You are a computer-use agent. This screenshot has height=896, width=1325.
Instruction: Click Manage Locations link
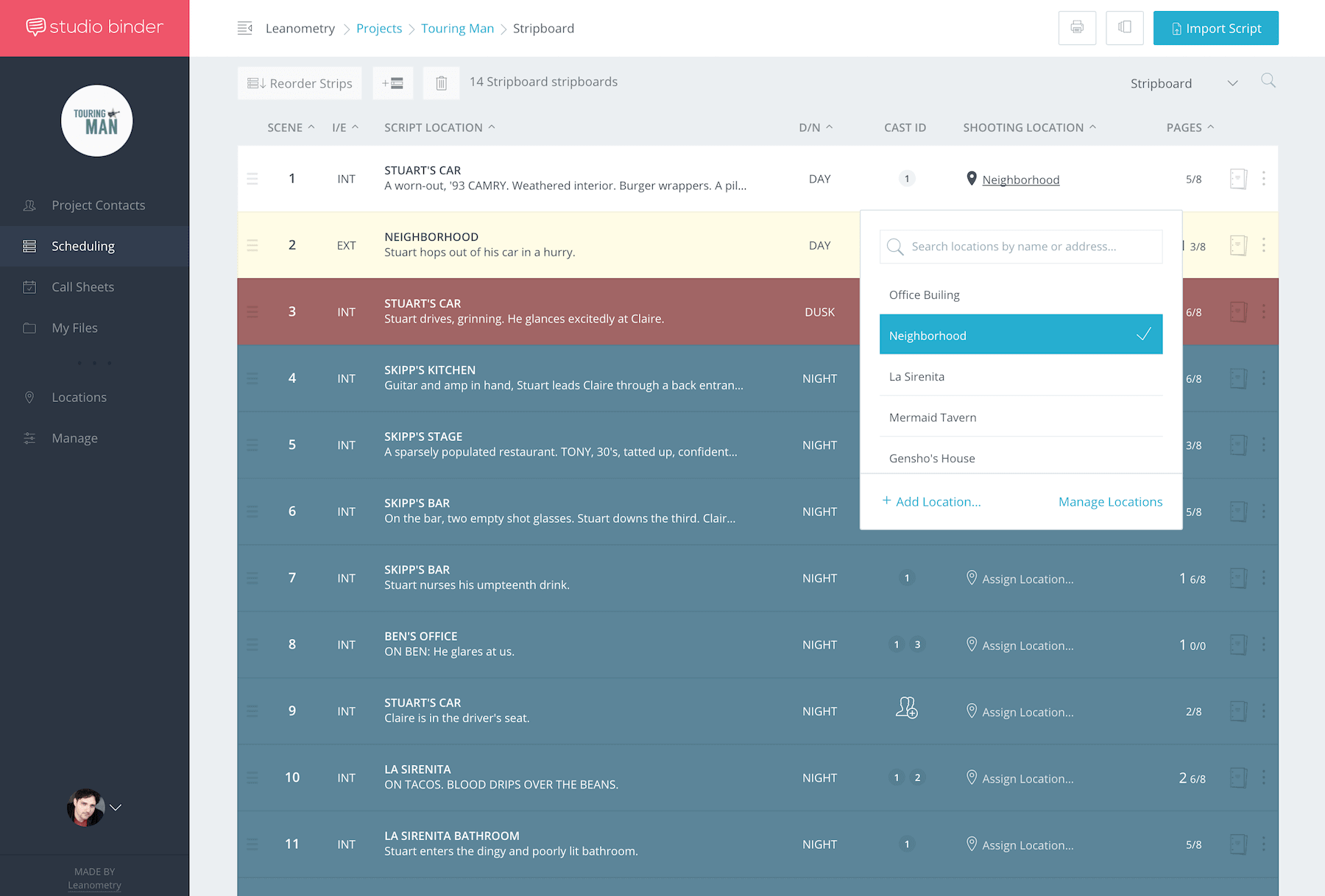[x=1110, y=501]
